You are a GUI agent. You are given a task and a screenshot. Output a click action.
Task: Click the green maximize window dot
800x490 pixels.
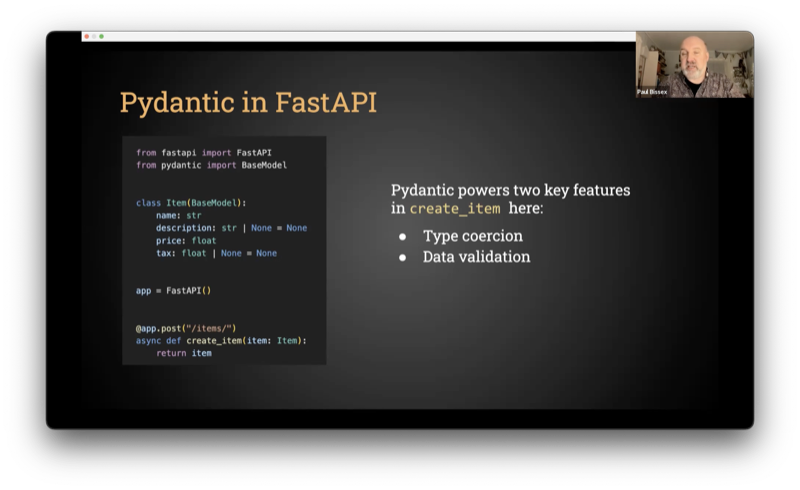coord(102,36)
